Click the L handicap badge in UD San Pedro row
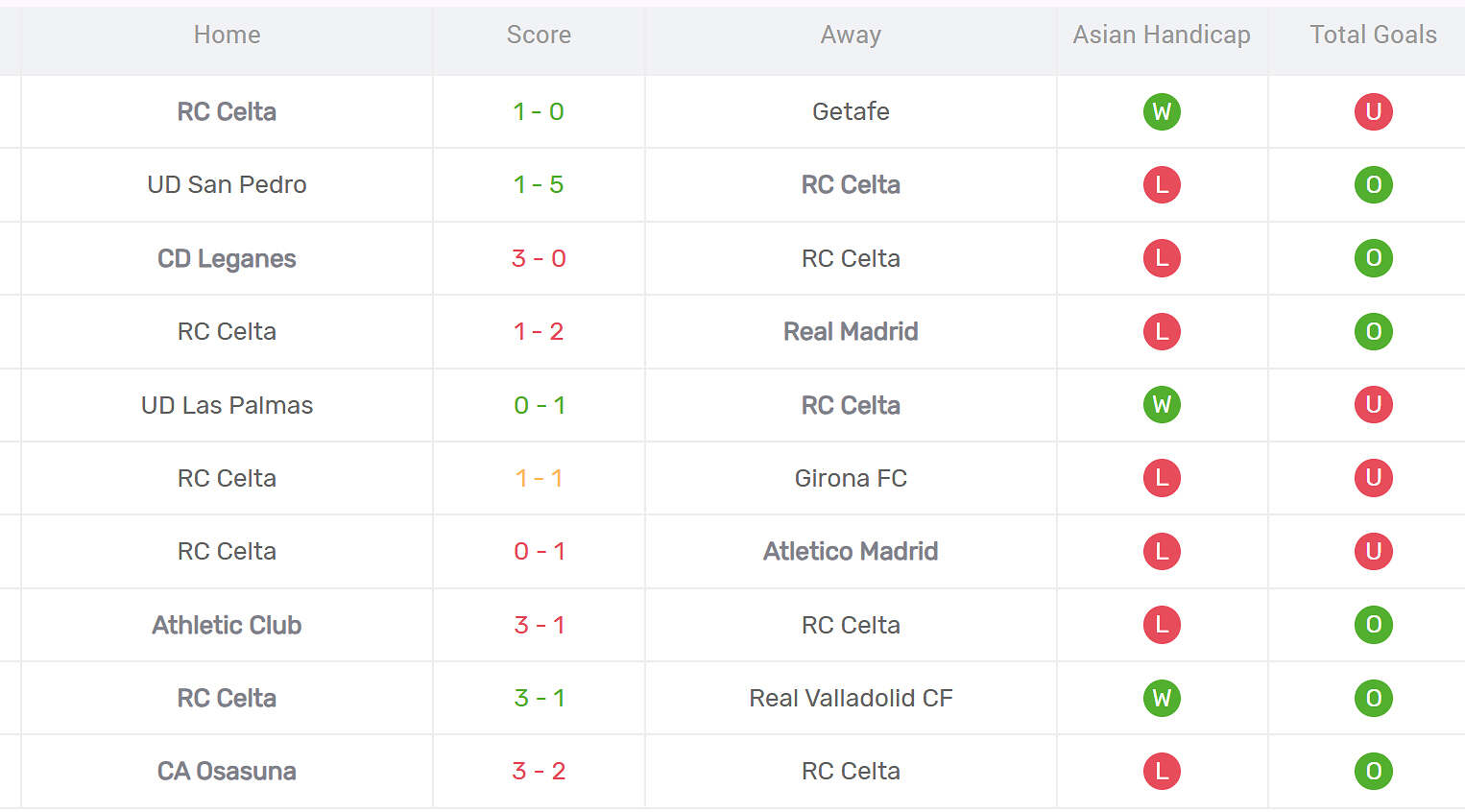This screenshot has height=812, width=1465. (x=1162, y=184)
